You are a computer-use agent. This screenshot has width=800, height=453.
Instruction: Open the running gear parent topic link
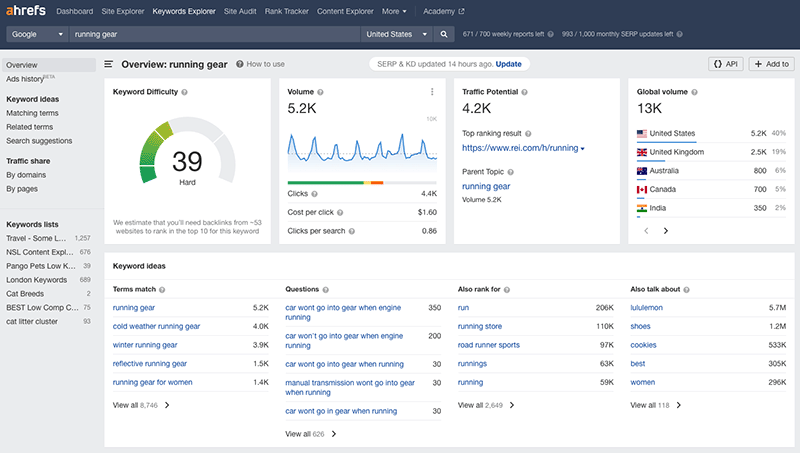coord(486,187)
